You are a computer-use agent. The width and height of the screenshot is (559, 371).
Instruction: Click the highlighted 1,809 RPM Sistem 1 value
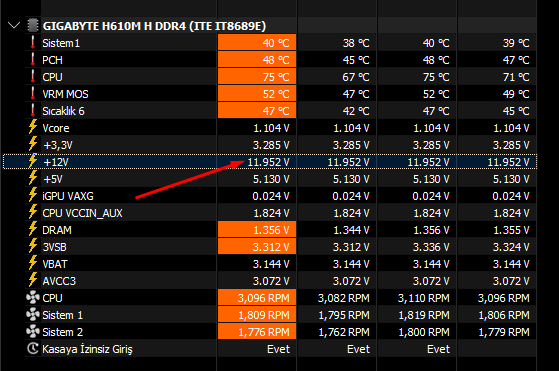pos(257,315)
